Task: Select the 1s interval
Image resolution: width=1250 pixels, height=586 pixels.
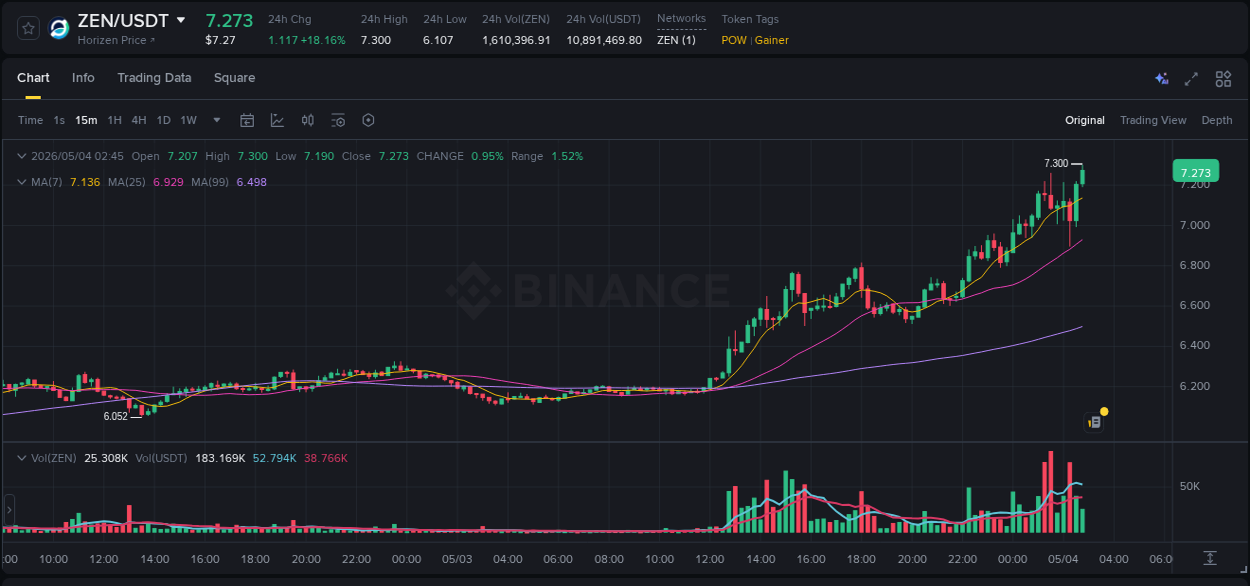Action: (59, 120)
